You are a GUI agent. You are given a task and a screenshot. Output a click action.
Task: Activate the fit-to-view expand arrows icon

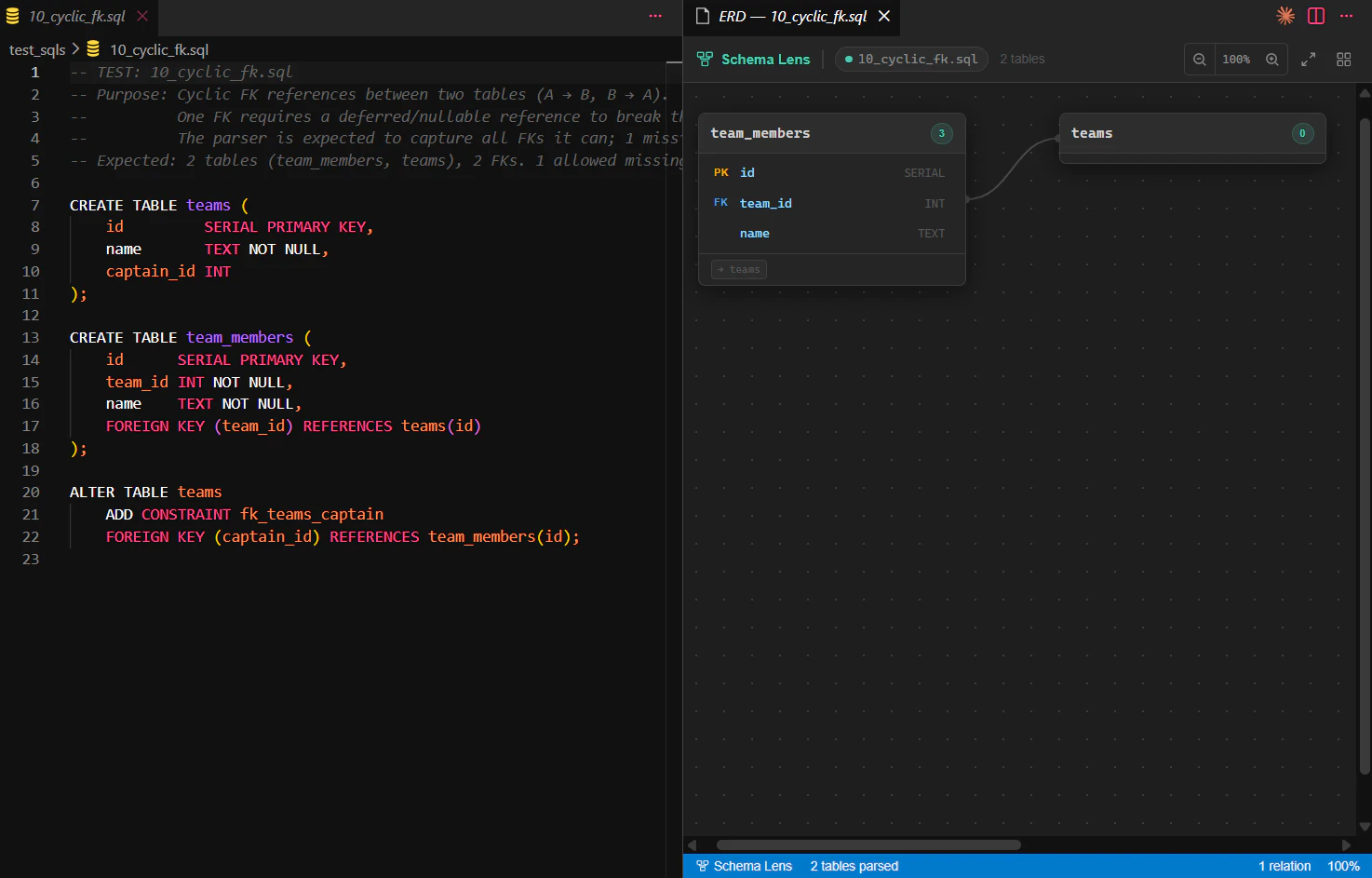1308,59
